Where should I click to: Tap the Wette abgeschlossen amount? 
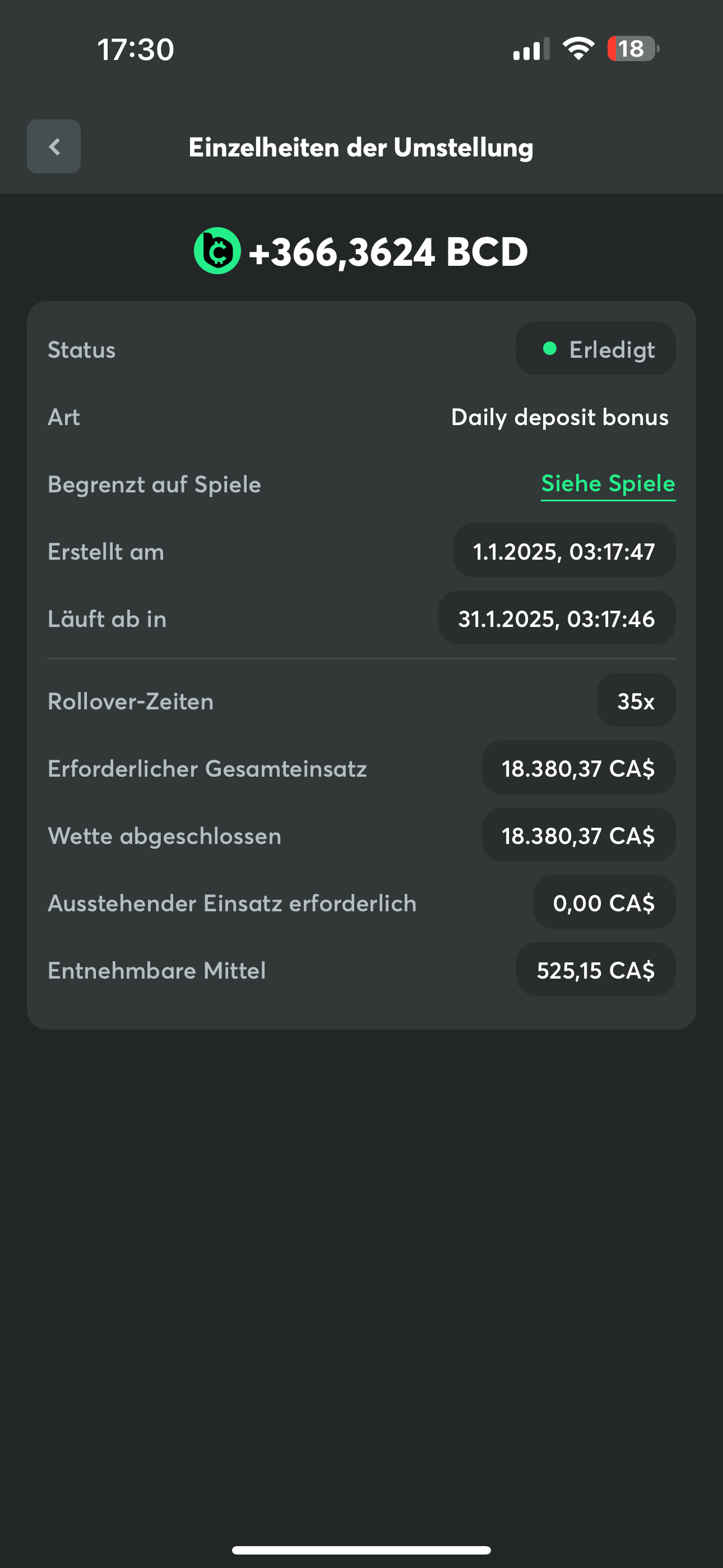coord(578,835)
